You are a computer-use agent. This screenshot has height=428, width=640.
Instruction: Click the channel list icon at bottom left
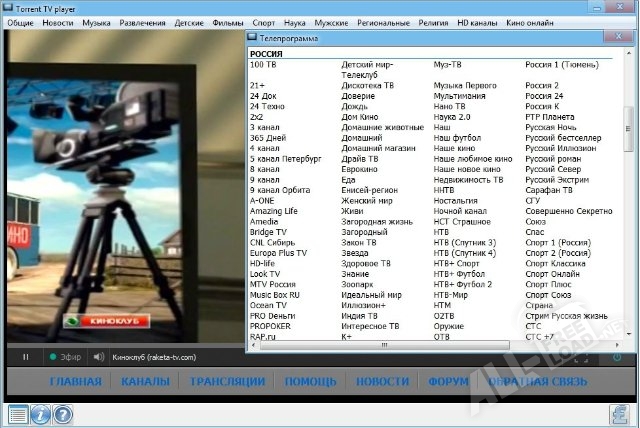click(17, 414)
